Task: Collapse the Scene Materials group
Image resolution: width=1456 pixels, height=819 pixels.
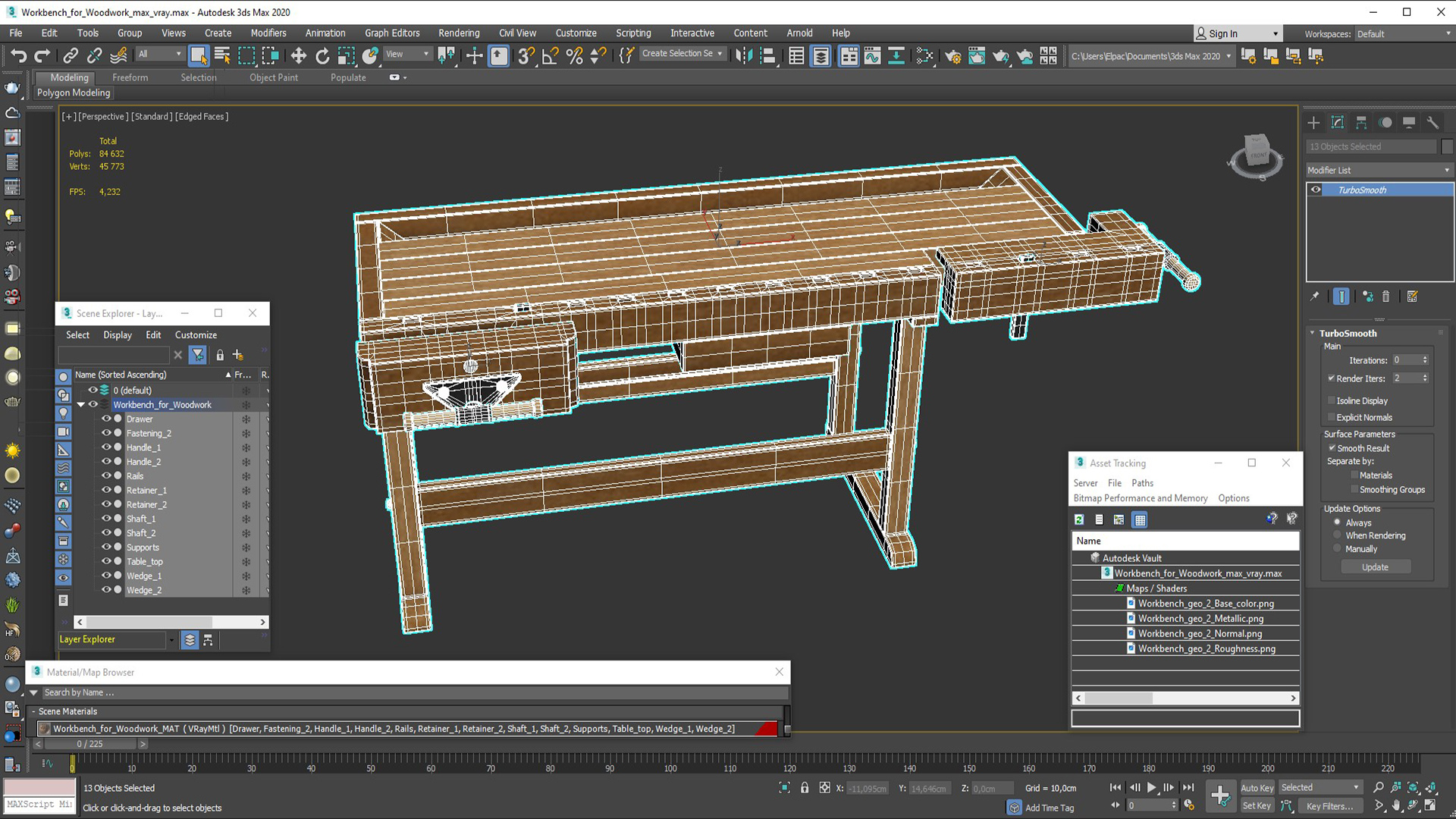Action: pos(33,711)
